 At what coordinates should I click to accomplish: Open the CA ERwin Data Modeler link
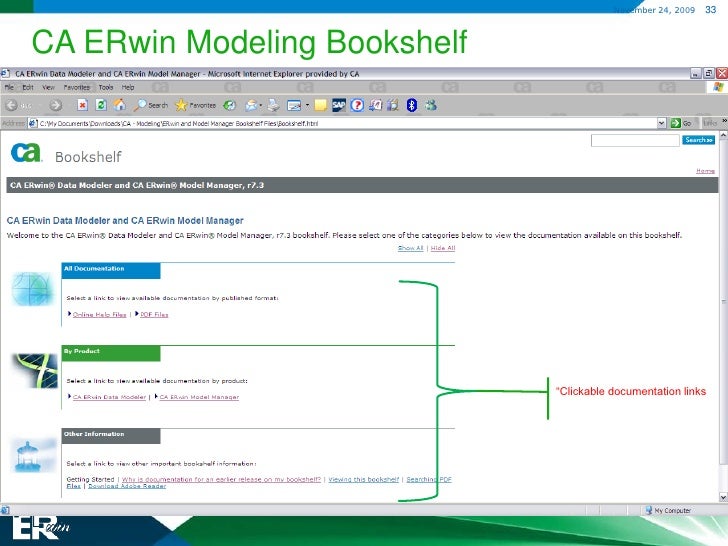point(110,397)
